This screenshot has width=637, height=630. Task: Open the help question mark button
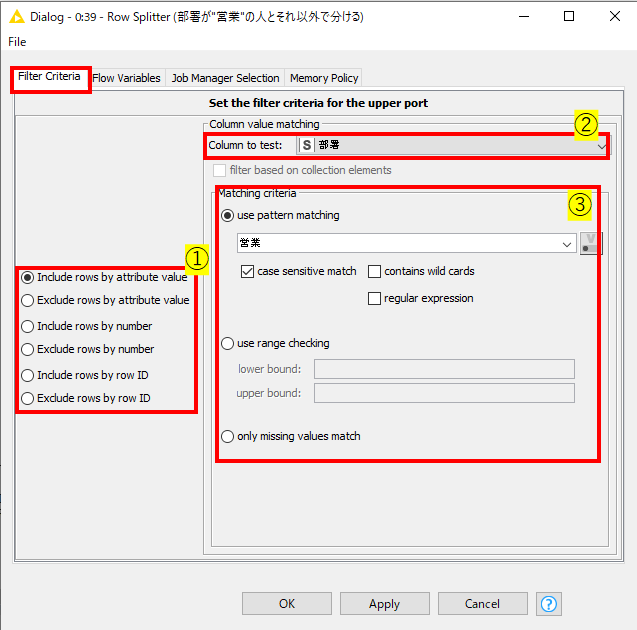[x=548, y=604]
